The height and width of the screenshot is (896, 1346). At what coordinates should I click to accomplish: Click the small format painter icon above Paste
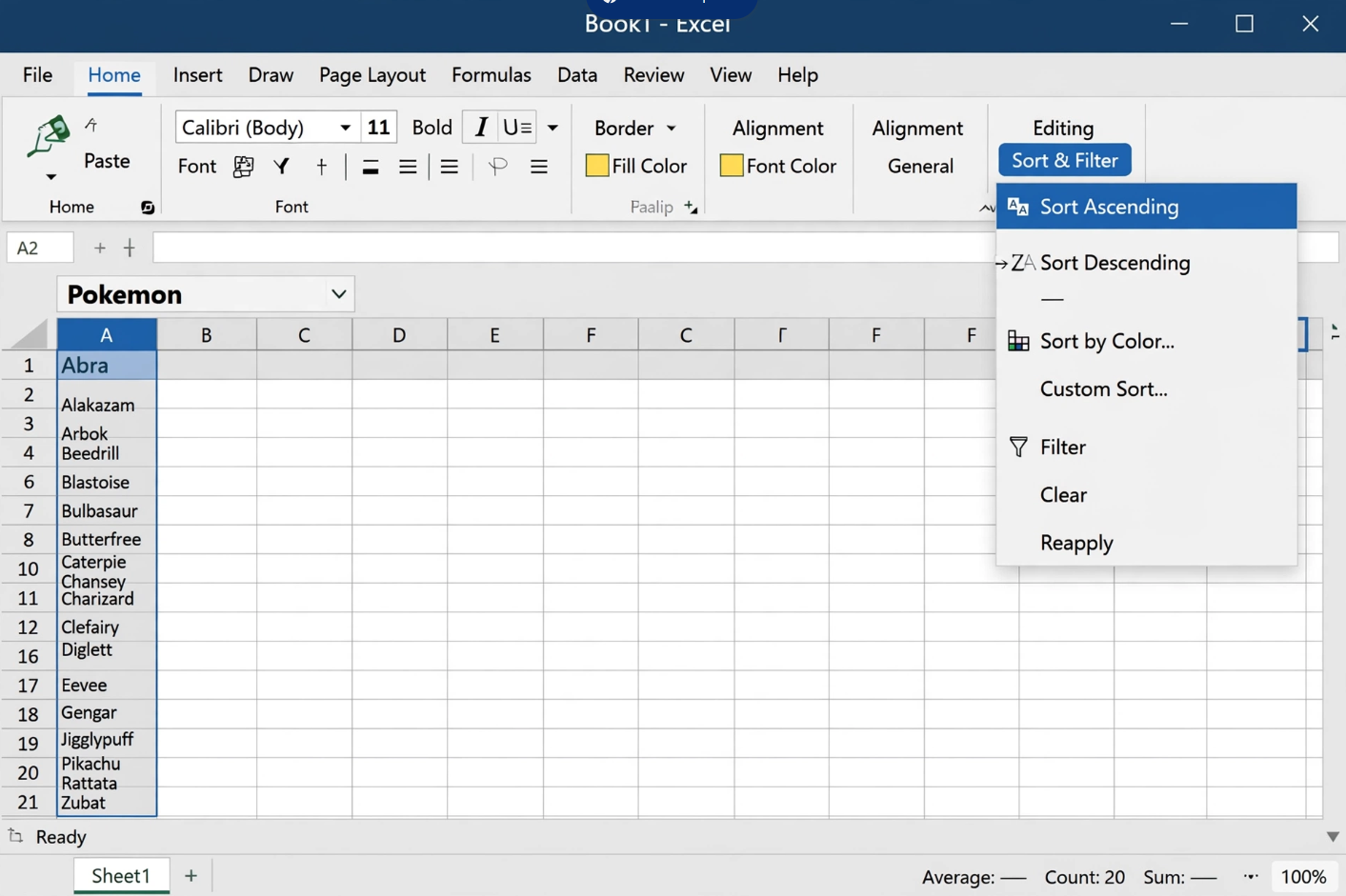[x=91, y=125]
